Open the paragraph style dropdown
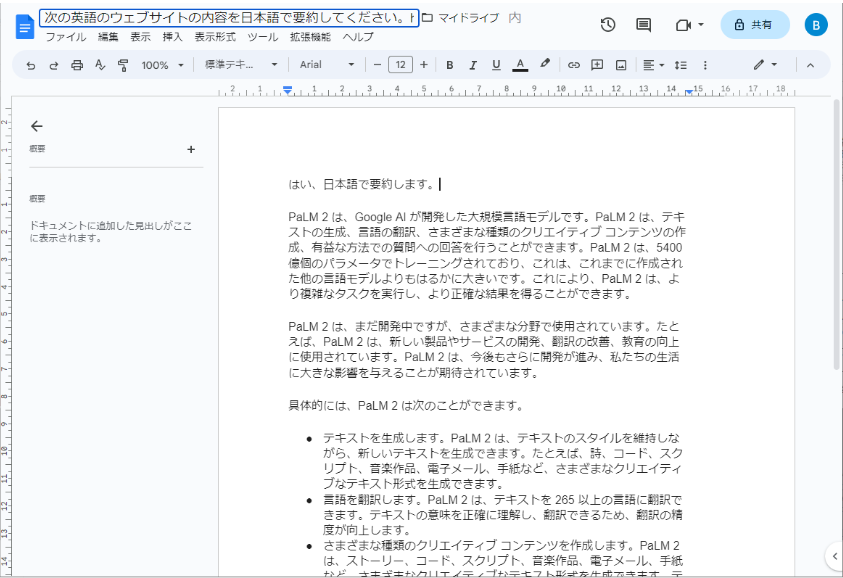 241,65
